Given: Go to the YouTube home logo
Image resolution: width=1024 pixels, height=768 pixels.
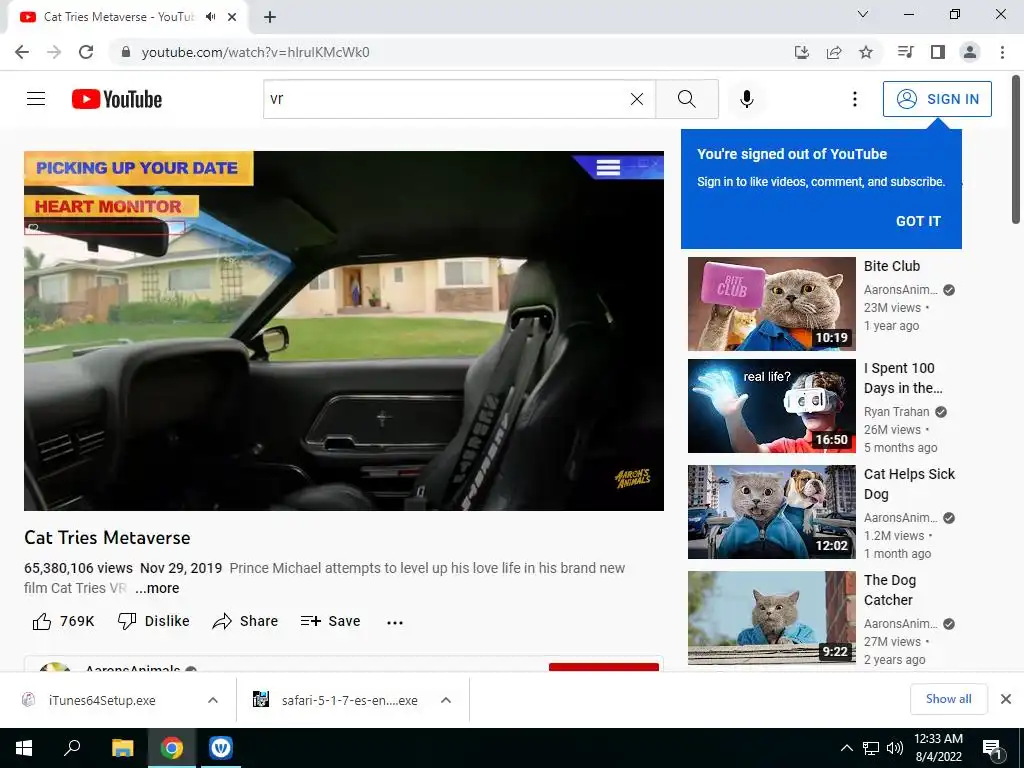Looking at the screenshot, I should [x=117, y=99].
